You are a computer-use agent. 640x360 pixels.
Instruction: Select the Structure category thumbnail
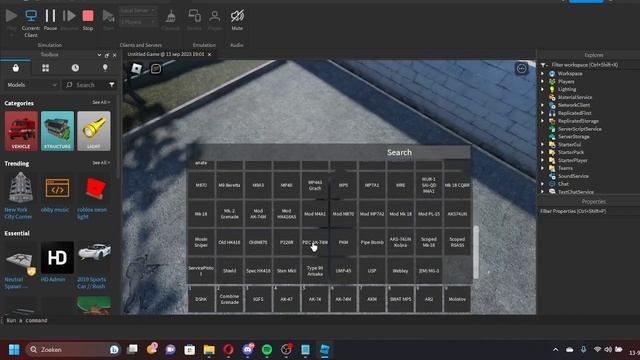(58, 131)
